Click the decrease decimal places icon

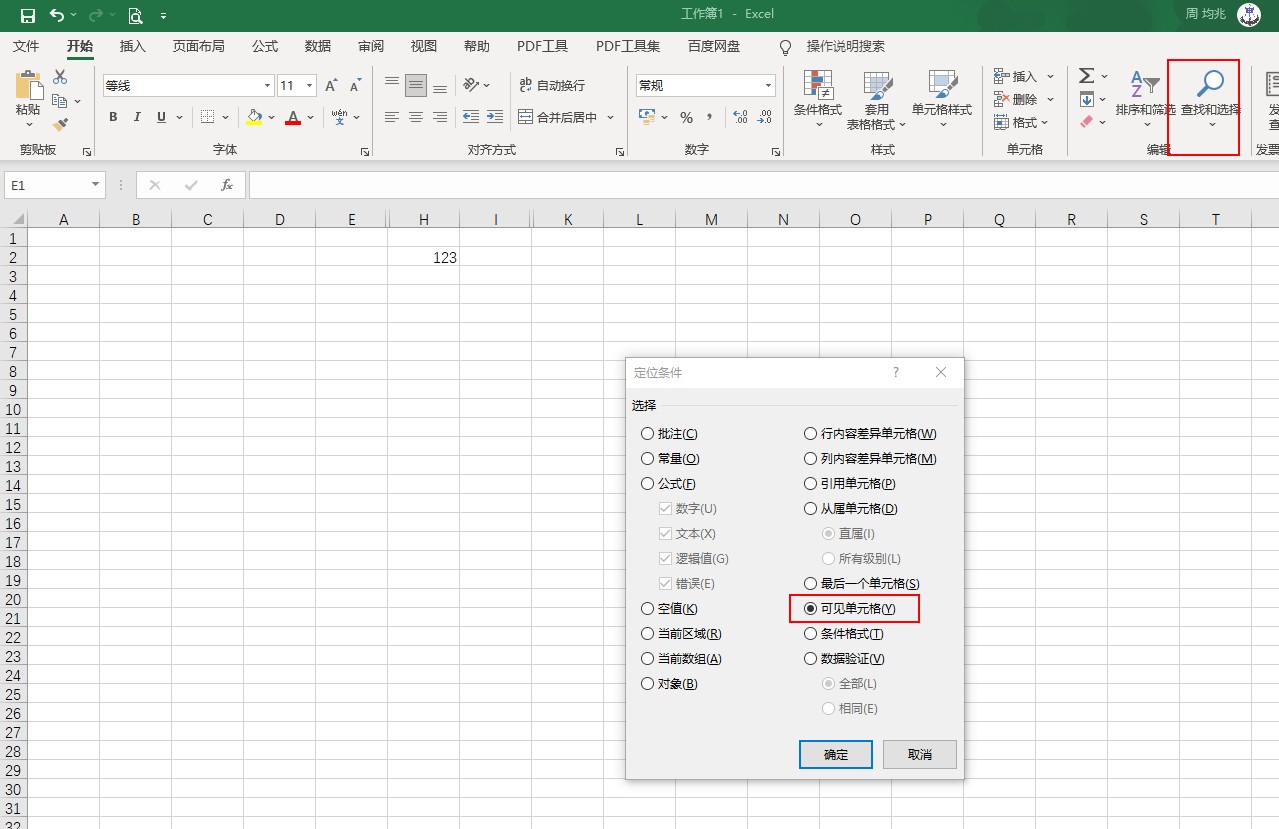click(766, 117)
